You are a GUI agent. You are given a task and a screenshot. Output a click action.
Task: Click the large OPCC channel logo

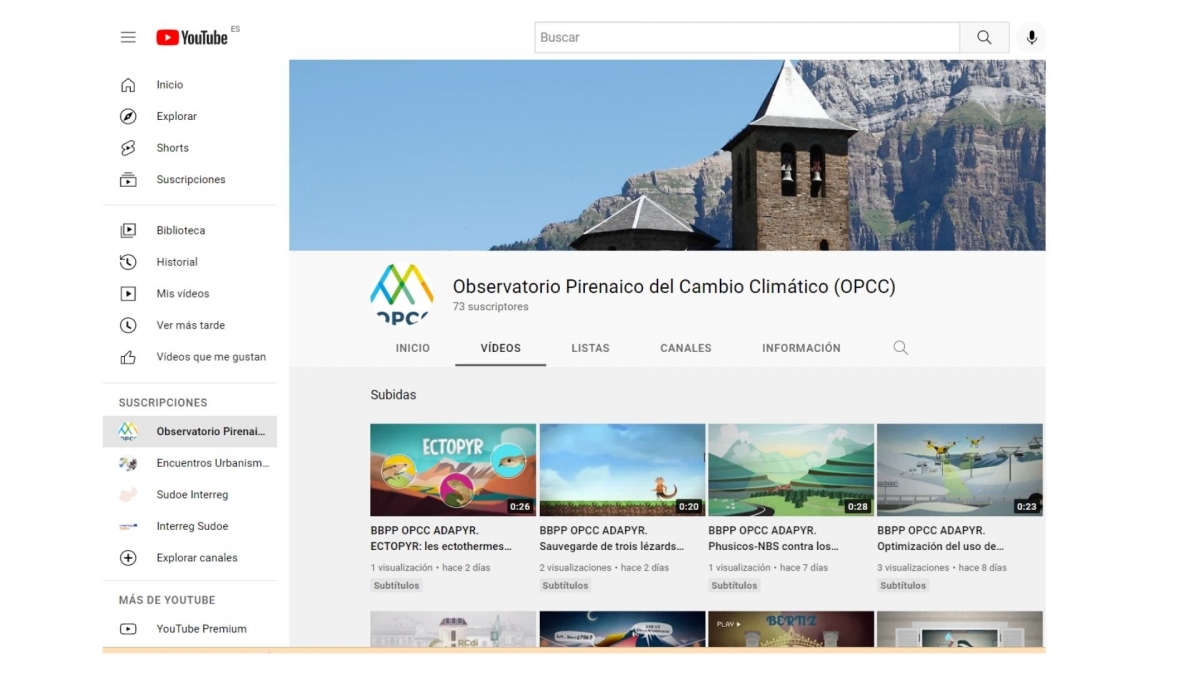click(402, 294)
